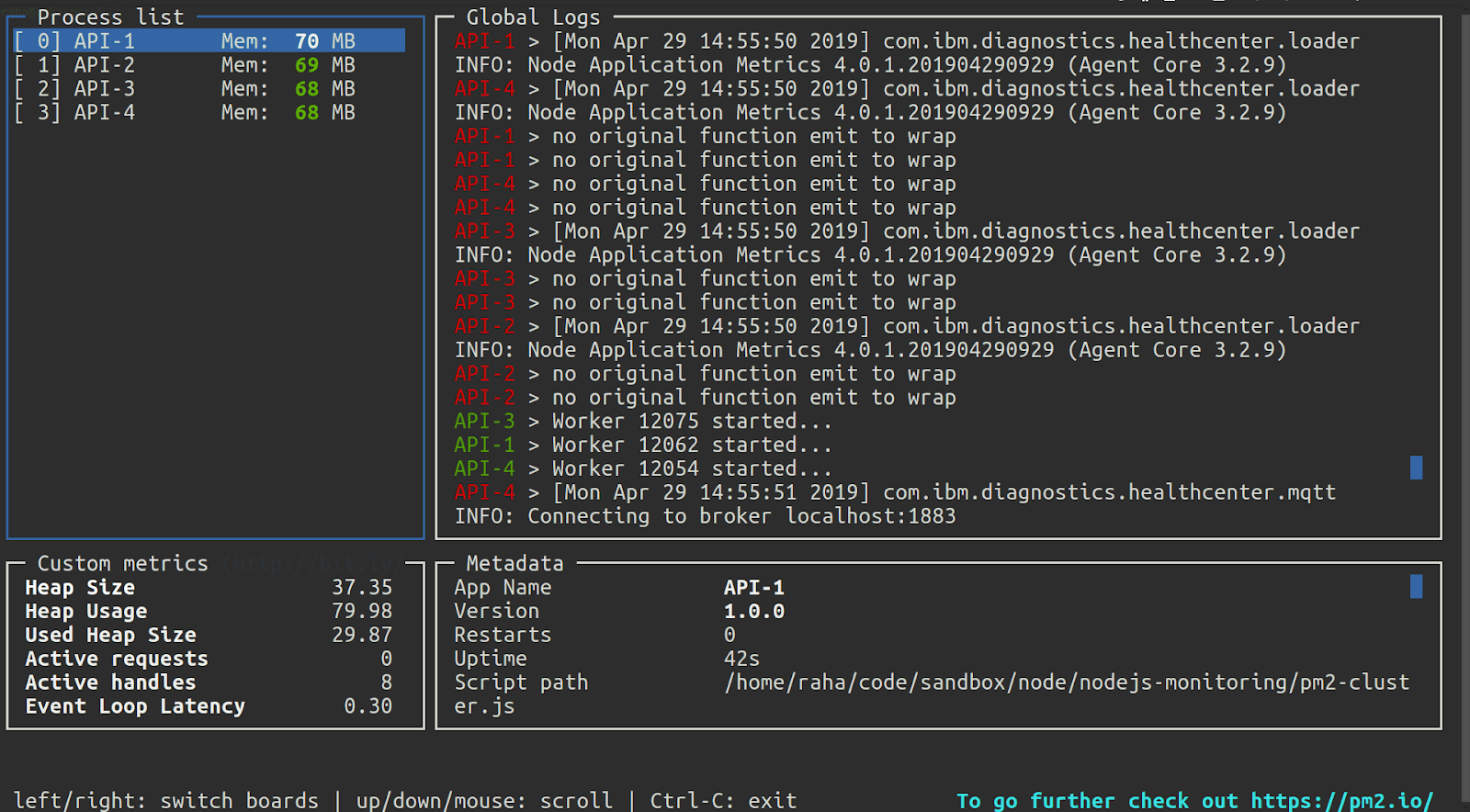Click log line 'Worker 12062 started...'
This screenshot has width=1470, height=812.
click(643, 445)
